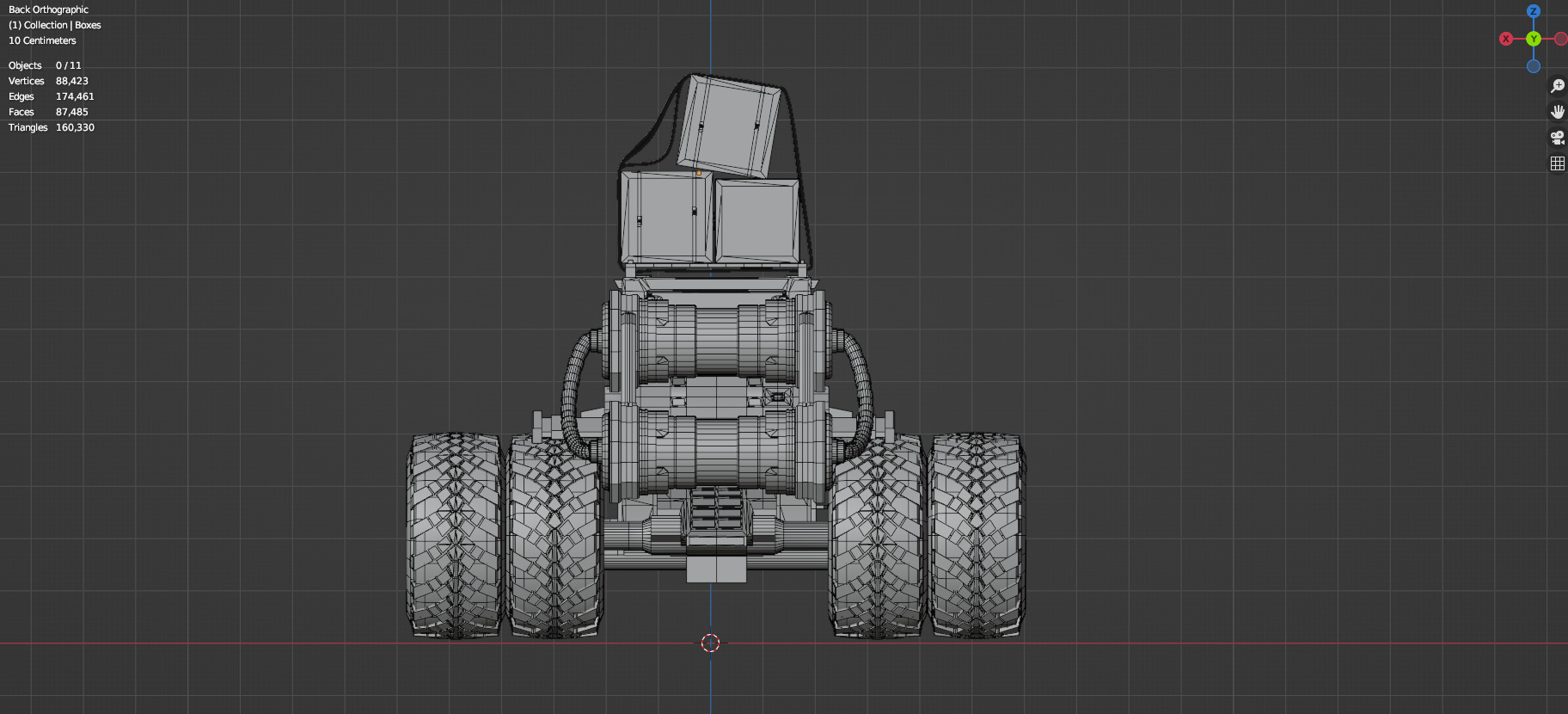Click the 'Back Orthographic' view label
Image resolution: width=1568 pixels, height=714 pixels.
tap(48, 9)
